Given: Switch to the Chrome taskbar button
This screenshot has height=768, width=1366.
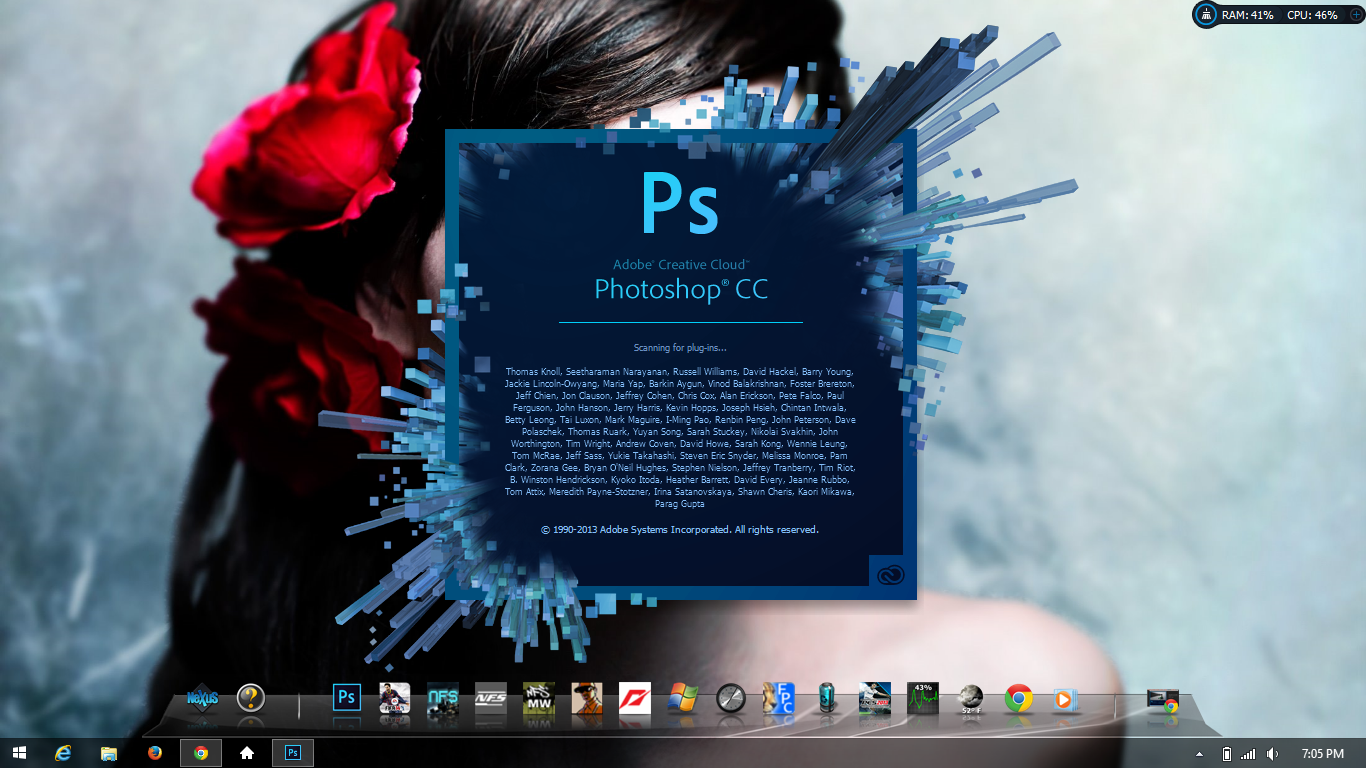Looking at the screenshot, I should (x=201, y=753).
